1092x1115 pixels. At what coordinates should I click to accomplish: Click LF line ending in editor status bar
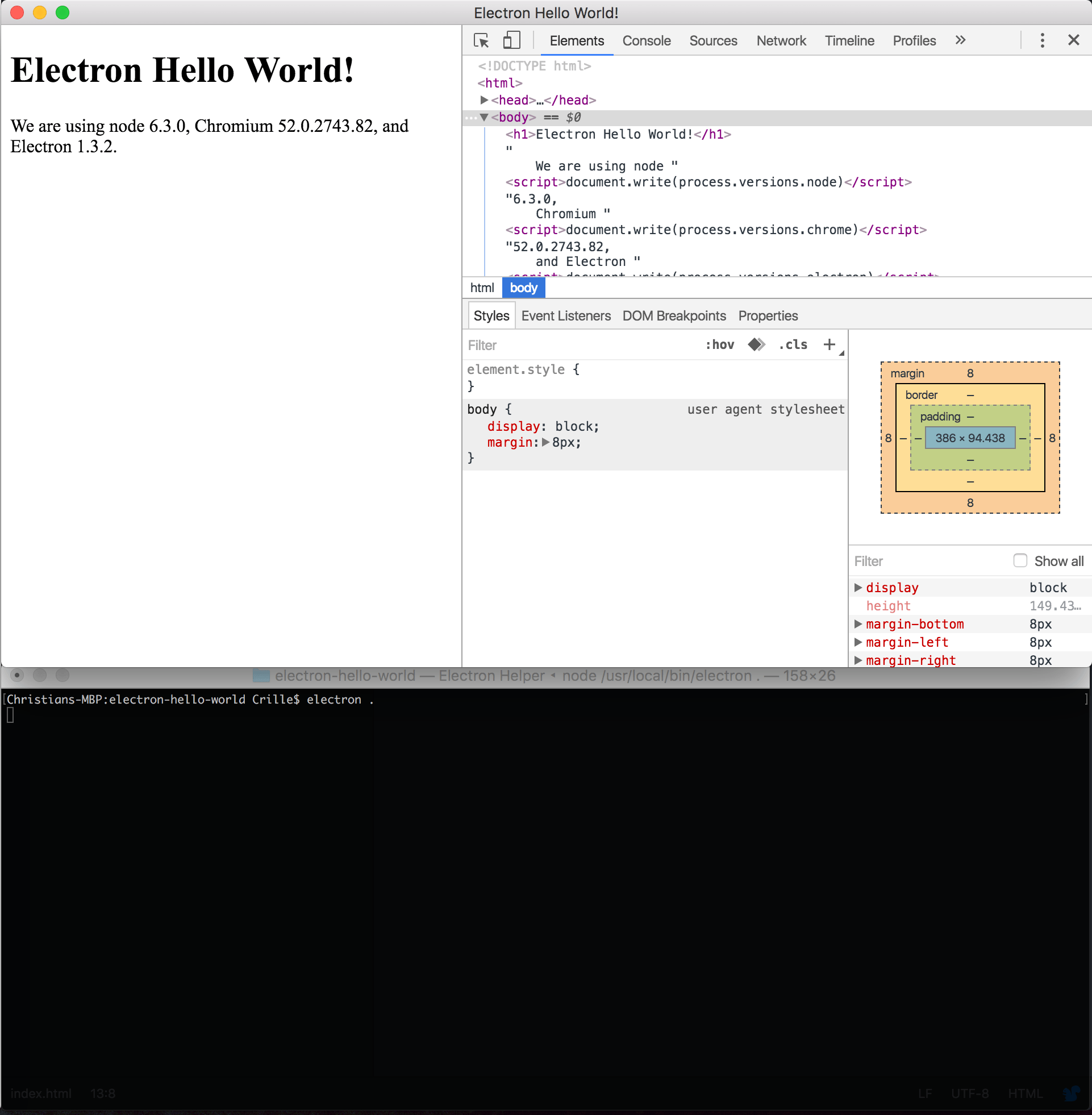tap(925, 1094)
